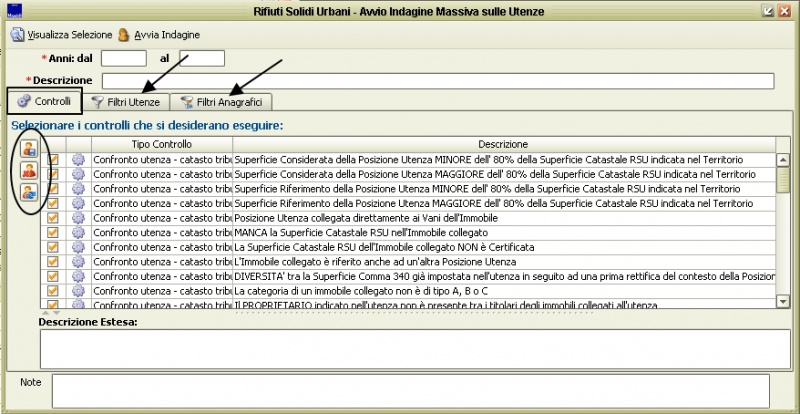The width and height of the screenshot is (800, 414).
Task: Uncheck 'Superficie Considerata ... MINORE dell' 80%' control
Action: coord(53,160)
